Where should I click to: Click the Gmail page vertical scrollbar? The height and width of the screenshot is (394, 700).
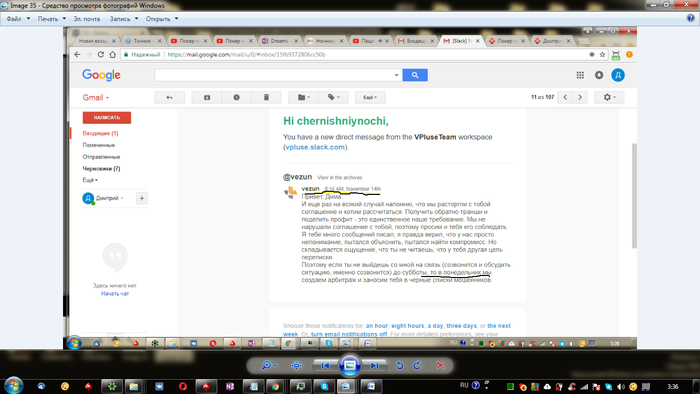[x=634, y=196]
